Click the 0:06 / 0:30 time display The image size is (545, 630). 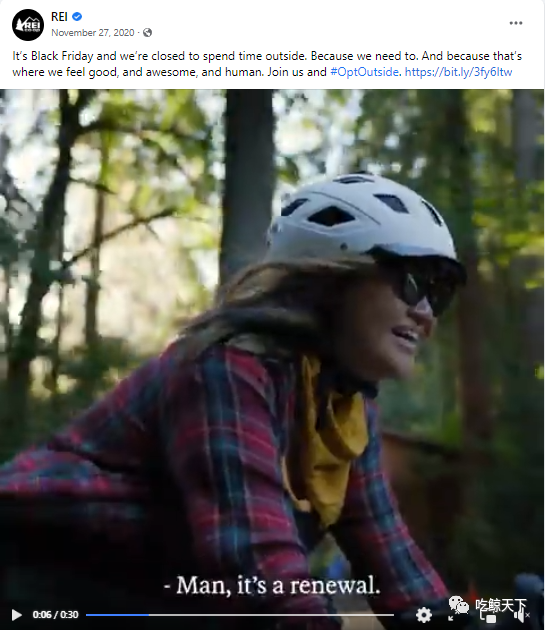click(x=55, y=615)
